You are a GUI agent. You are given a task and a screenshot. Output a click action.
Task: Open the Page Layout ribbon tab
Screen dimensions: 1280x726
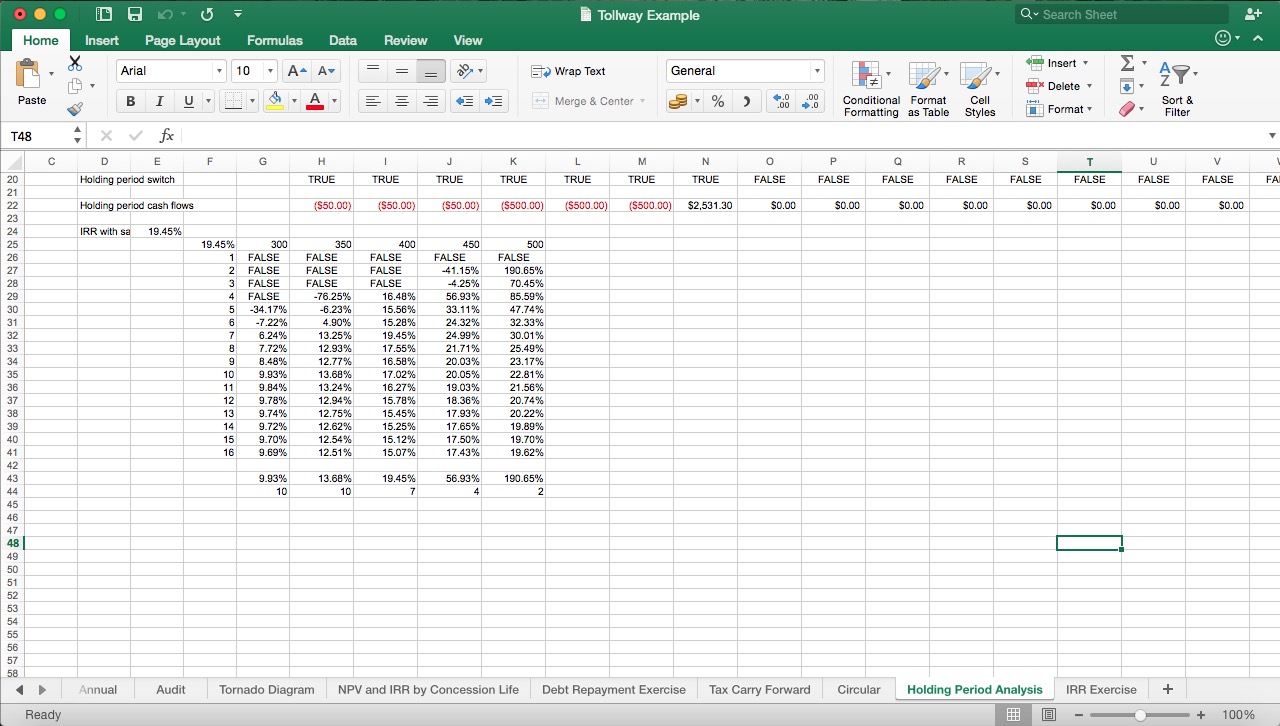pyautogui.click(x=182, y=40)
